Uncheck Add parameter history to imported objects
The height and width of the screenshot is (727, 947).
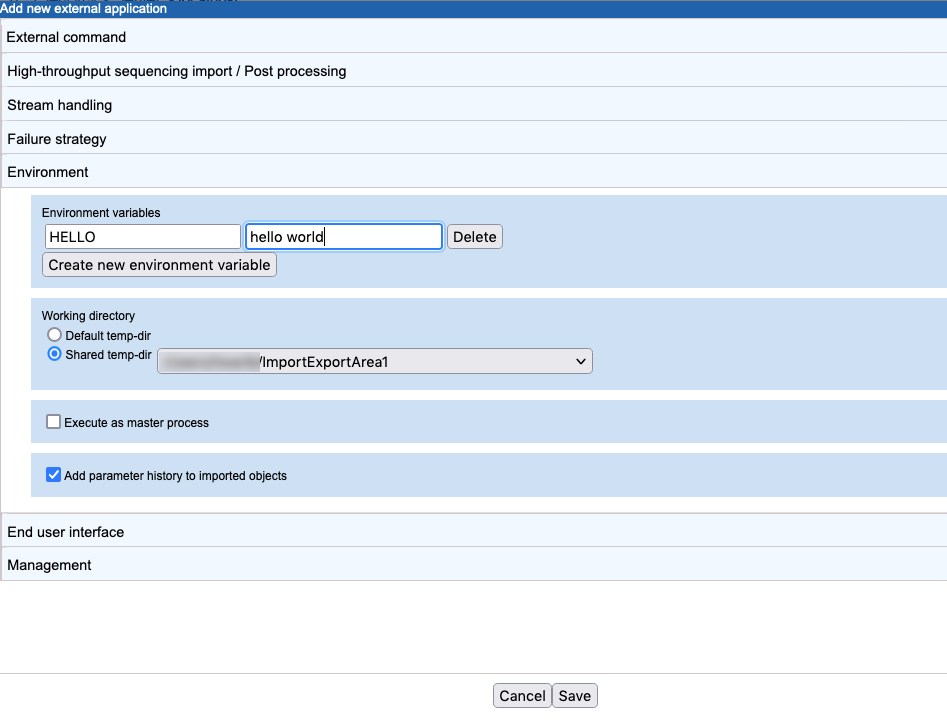coord(54,476)
